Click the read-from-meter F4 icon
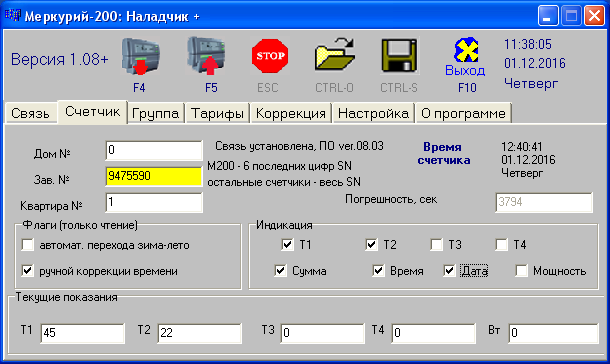610x364 pixels. point(140,56)
